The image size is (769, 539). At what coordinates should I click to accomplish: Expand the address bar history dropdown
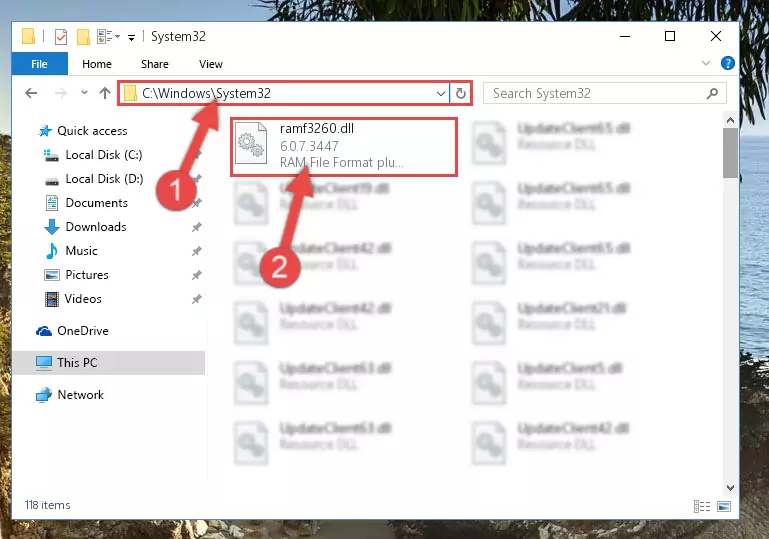(x=441, y=93)
